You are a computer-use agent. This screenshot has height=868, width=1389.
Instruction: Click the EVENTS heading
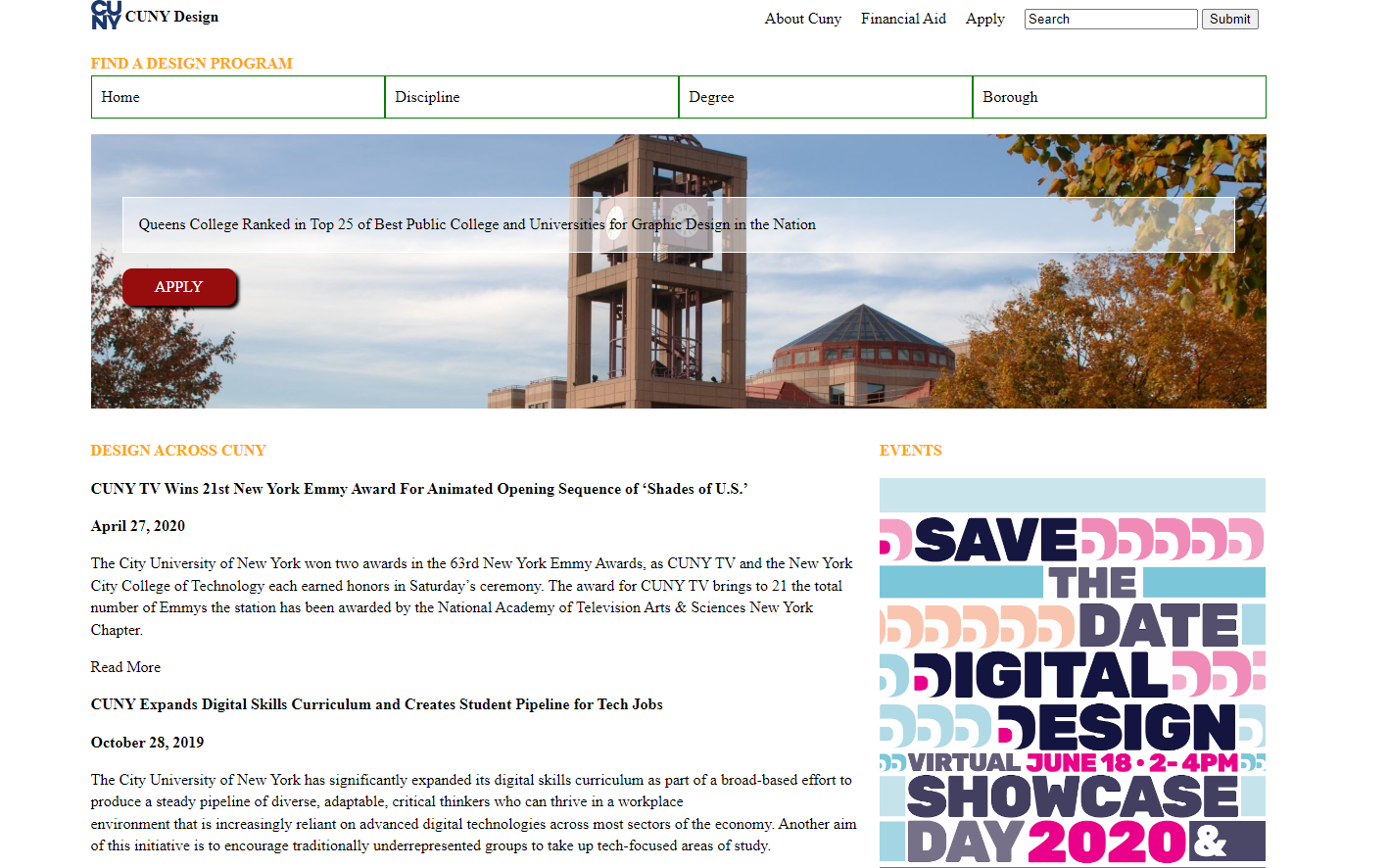[x=911, y=451]
